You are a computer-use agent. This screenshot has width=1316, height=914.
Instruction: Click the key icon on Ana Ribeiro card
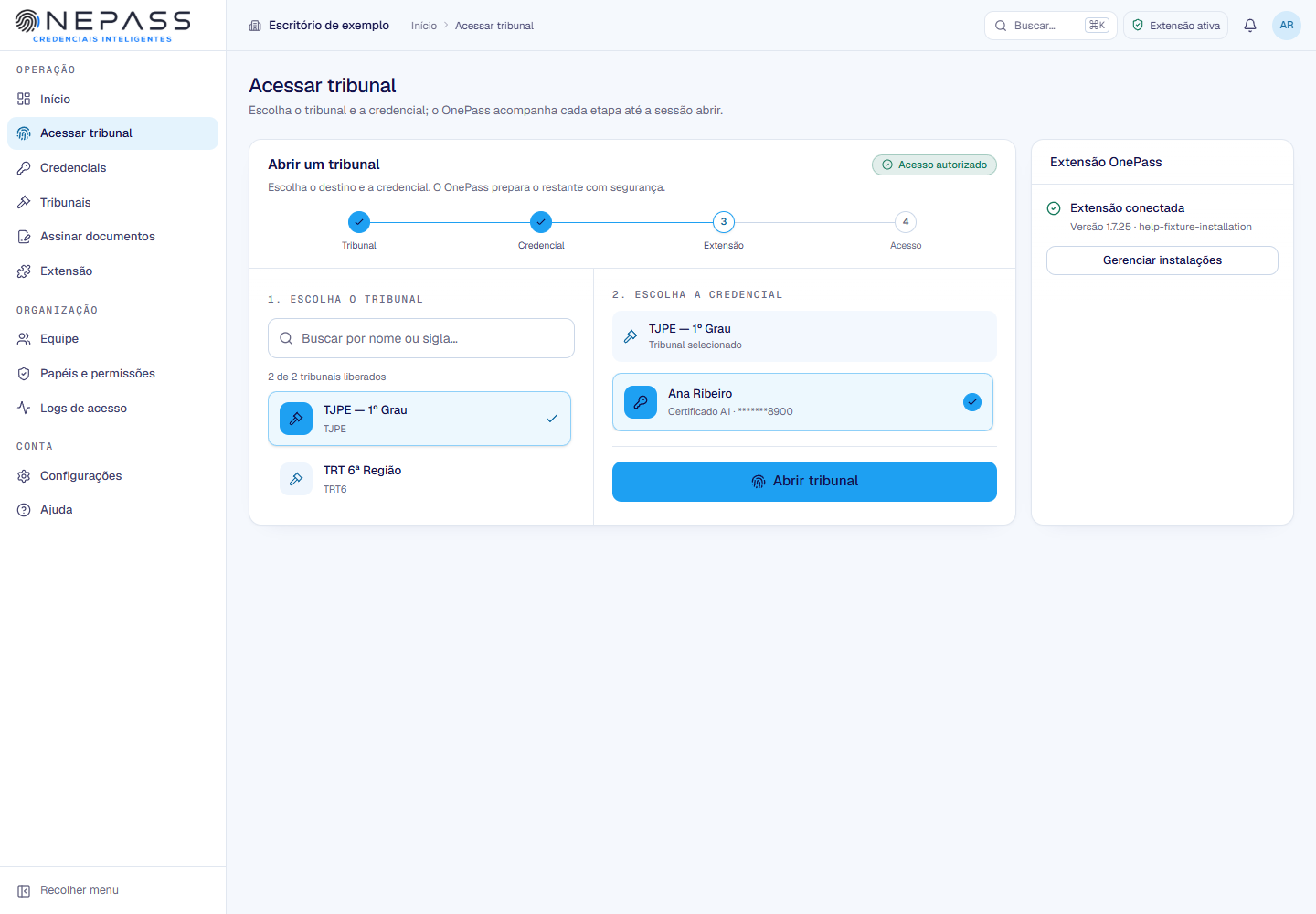[641, 402]
